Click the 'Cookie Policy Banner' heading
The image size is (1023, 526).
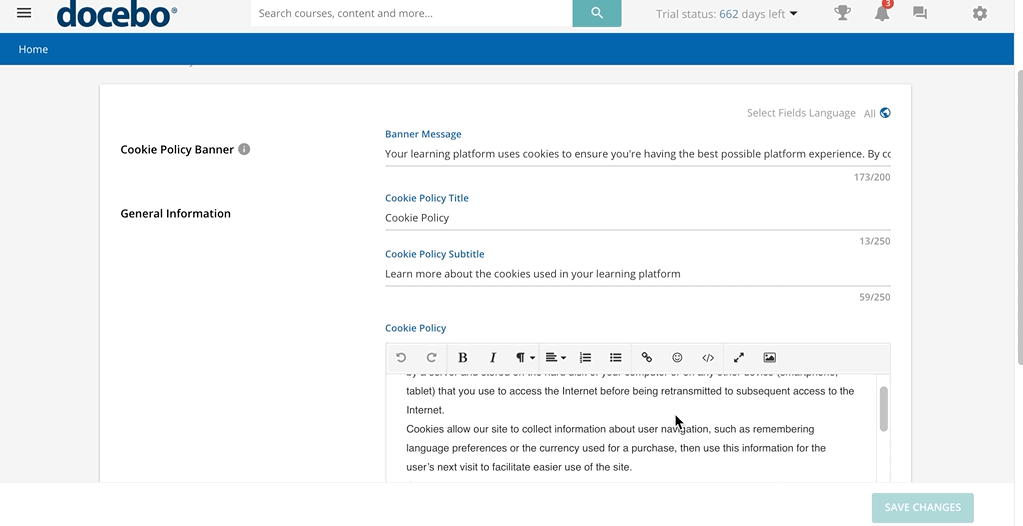(x=177, y=149)
